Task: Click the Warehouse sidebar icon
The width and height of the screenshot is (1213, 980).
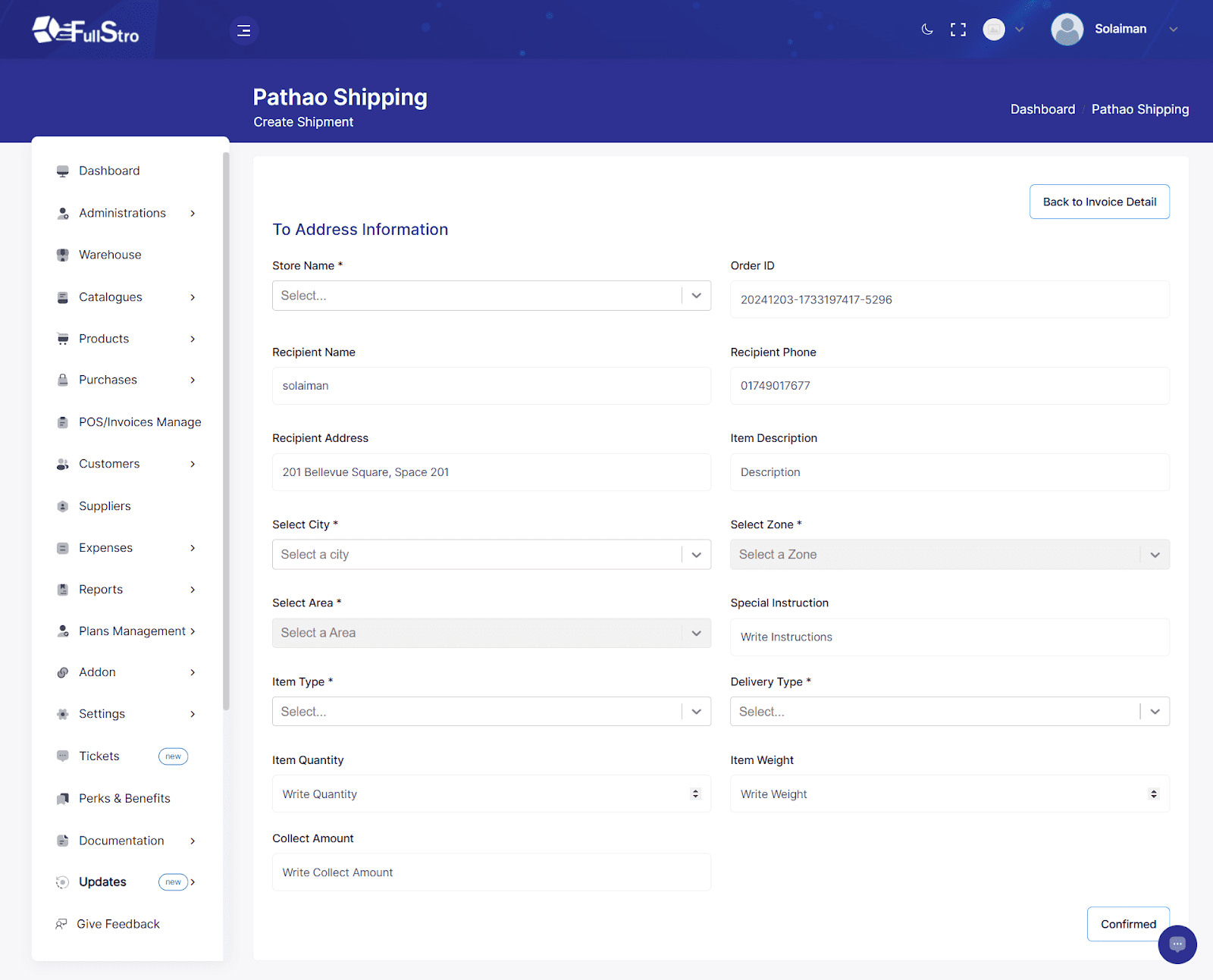Action: [x=63, y=255]
